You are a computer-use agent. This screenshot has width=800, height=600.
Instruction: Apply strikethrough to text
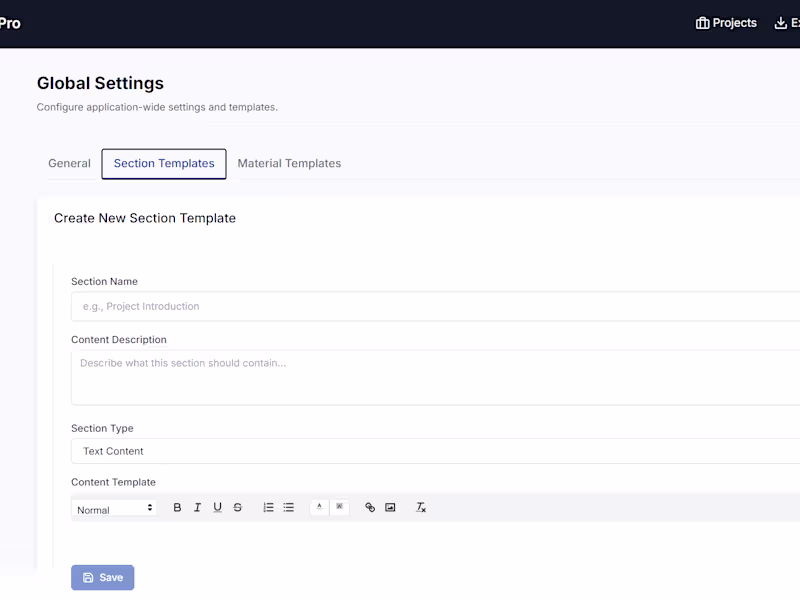(x=237, y=507)
